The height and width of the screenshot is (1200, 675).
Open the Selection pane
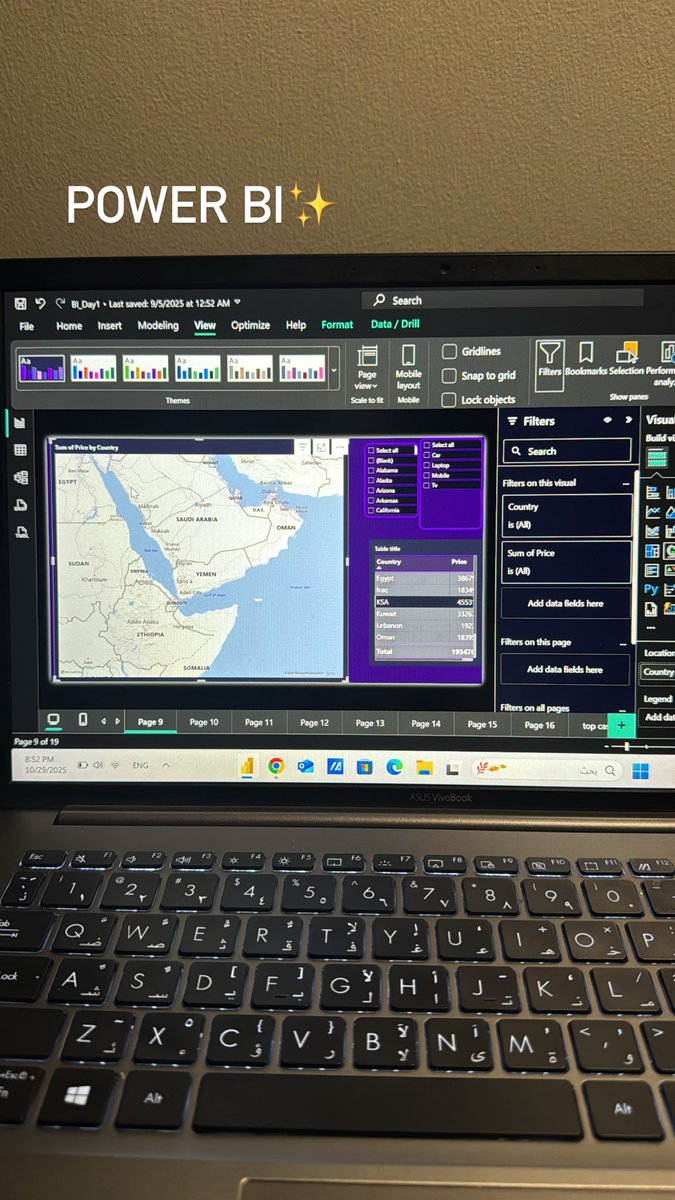tap(627, 359)
